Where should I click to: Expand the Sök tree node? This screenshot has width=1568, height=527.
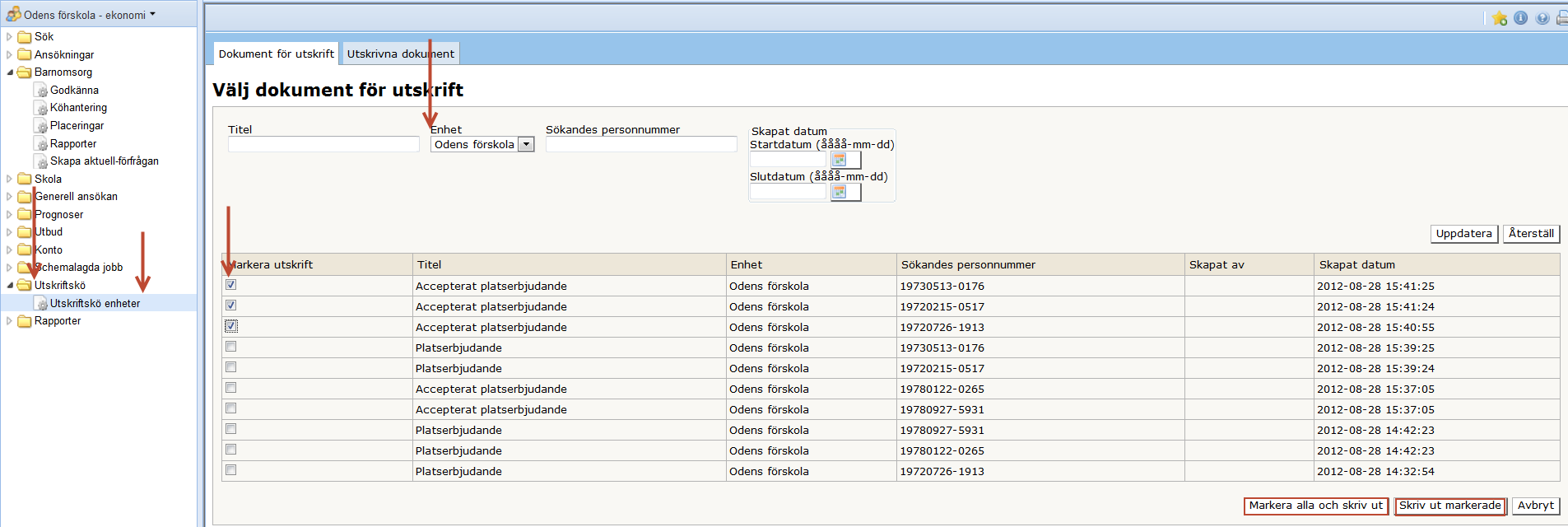click(9, 37)
